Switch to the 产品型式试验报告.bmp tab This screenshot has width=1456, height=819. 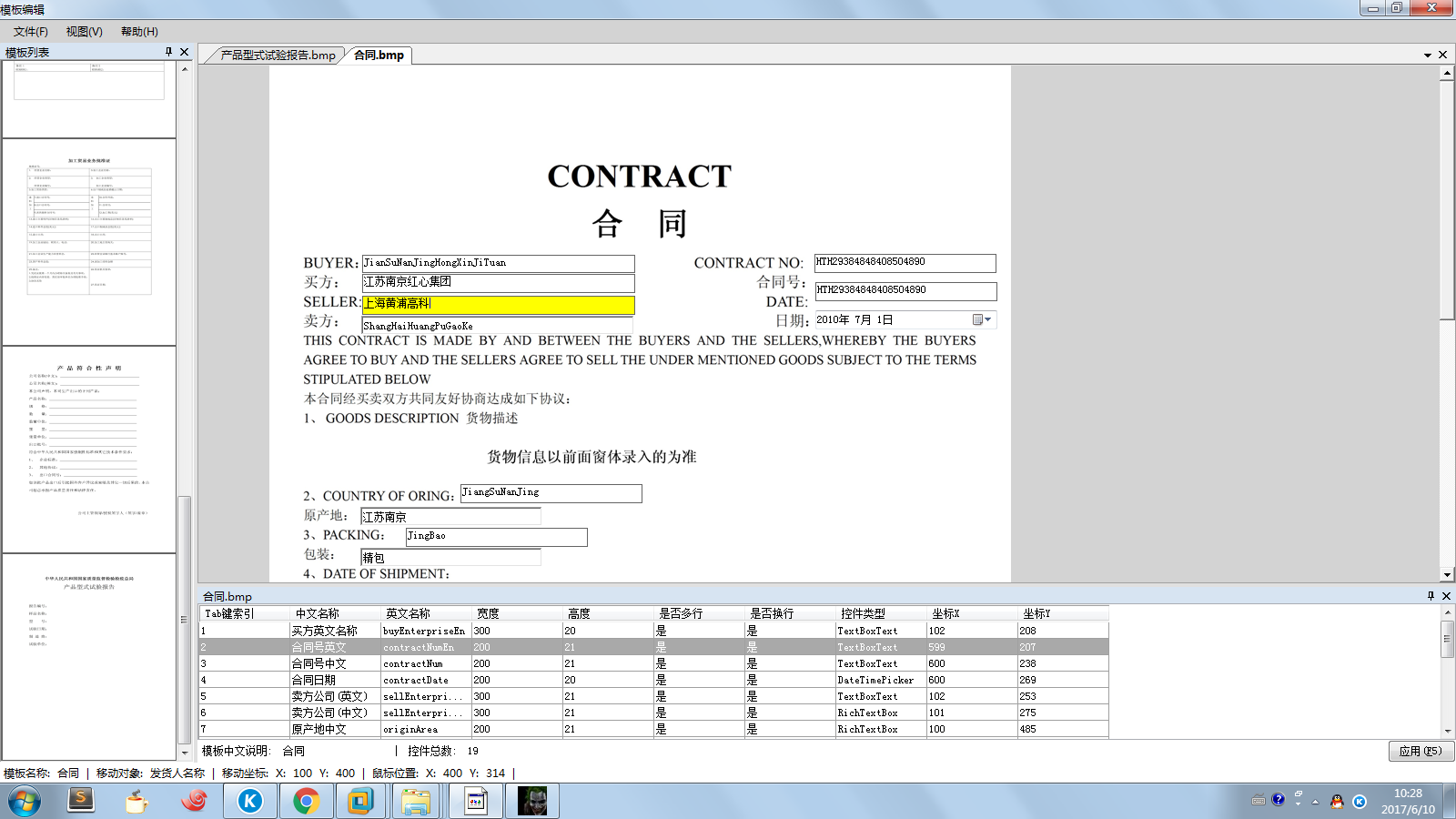pyautogui.click(x=277, y=56)
